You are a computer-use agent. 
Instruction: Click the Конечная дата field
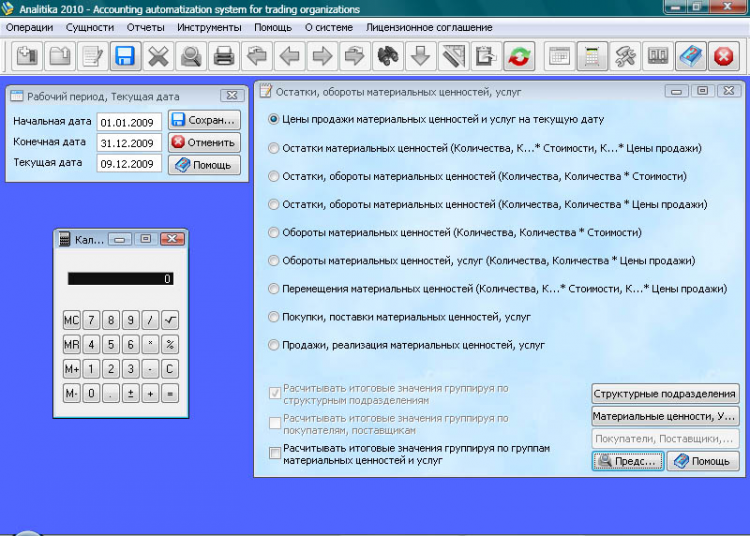pos(129,143)
